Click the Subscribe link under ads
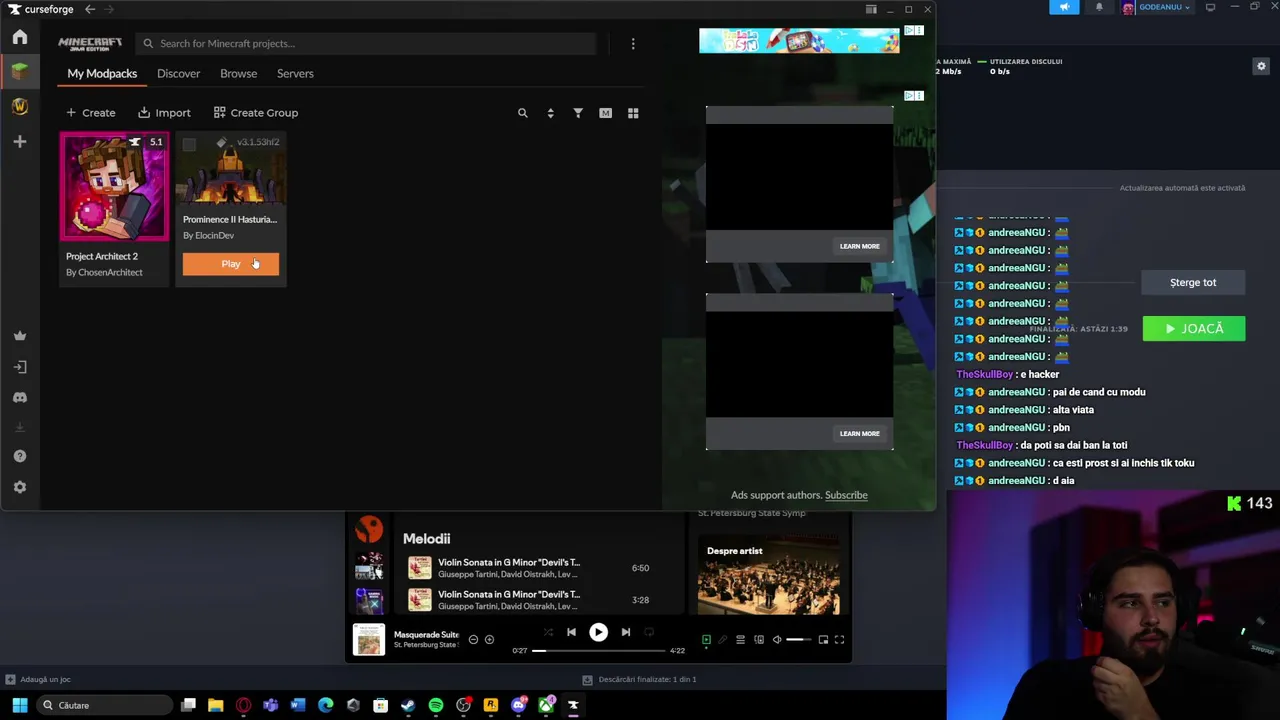 846,495
